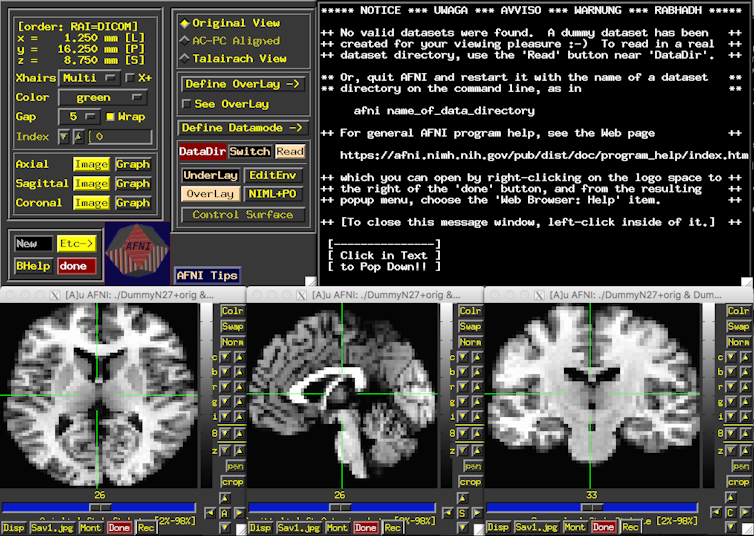The width and height of the screenshot is (754, 536).
Task: Click down arrow below 'S' in sagittal window
Action: pyautogui.click(x=463, y=528)
